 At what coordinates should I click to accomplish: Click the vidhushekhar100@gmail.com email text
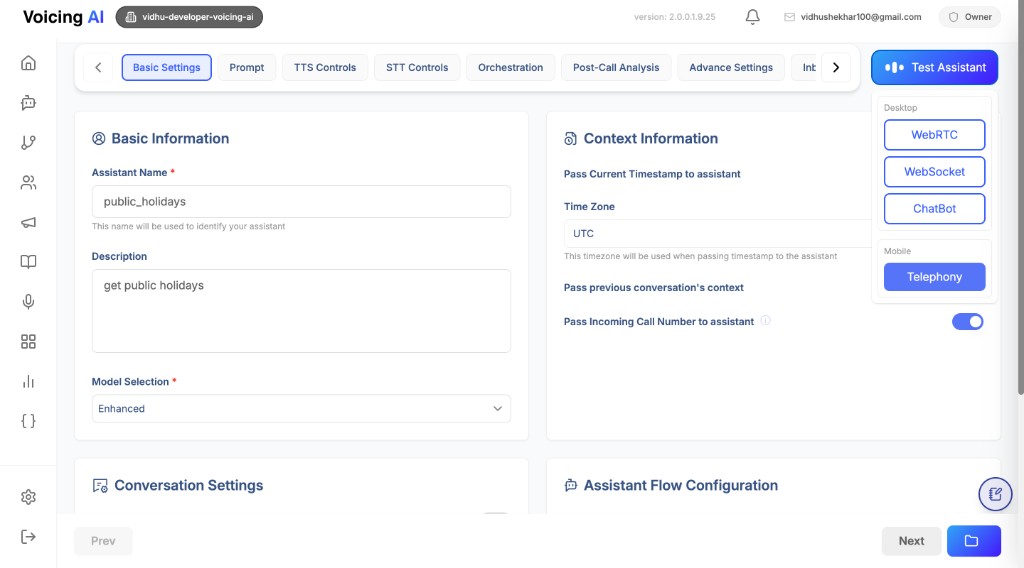click(861, 17)
